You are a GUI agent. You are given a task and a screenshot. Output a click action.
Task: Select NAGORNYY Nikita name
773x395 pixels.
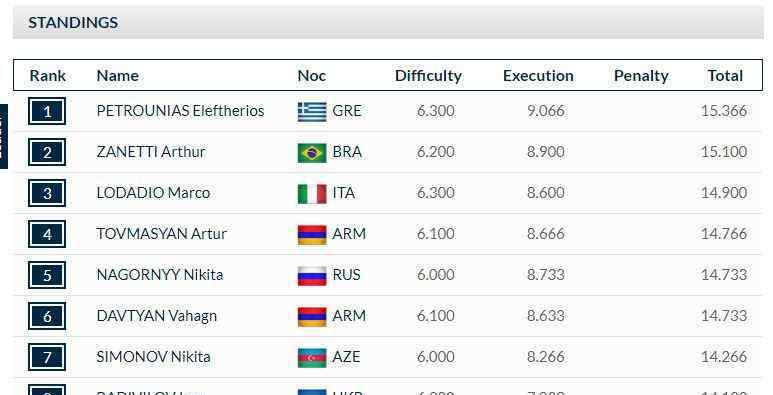(160, 275)
